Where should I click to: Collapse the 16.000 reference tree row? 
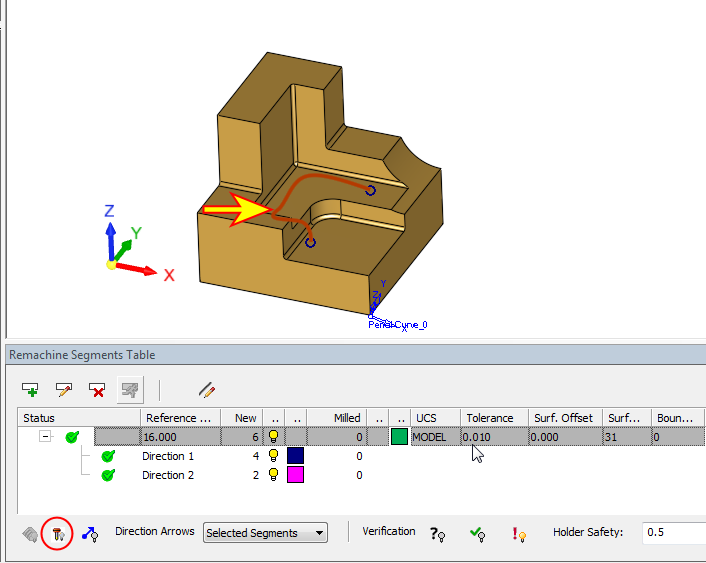coord(46,437)
